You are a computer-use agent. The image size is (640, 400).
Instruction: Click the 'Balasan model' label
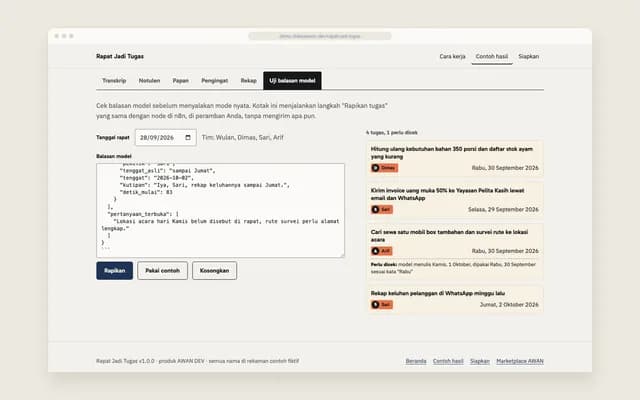pos(114,156)
